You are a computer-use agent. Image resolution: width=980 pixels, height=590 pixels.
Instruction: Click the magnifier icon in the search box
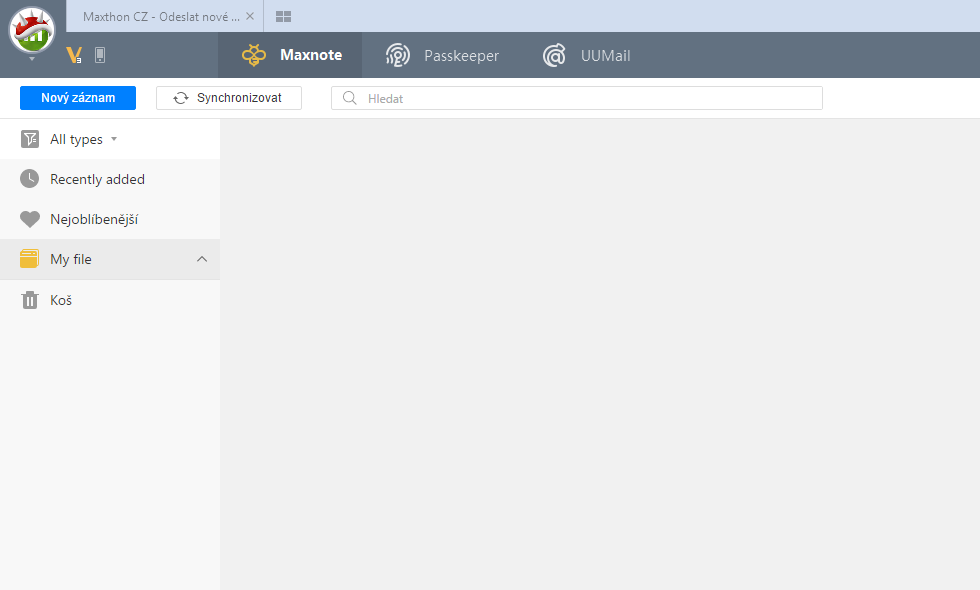(x=350, y=98)
